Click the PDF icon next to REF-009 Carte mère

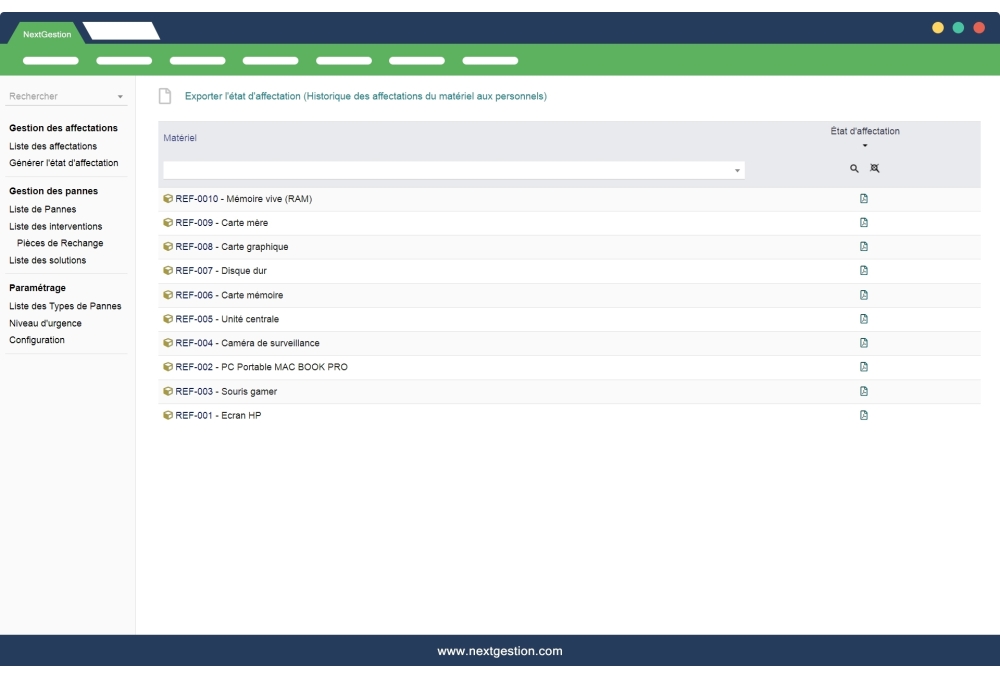pos(863,222)
